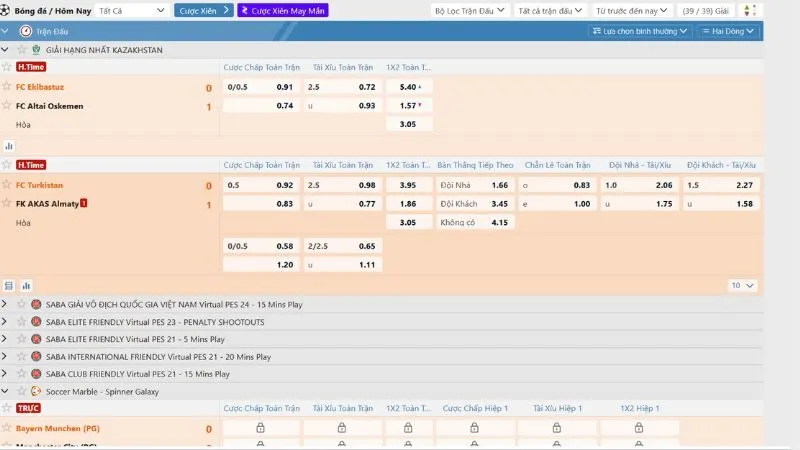Open statistics chart icon under FC Altai Oskemen match
The image size is (800, 450).
(x=9, y=145)
